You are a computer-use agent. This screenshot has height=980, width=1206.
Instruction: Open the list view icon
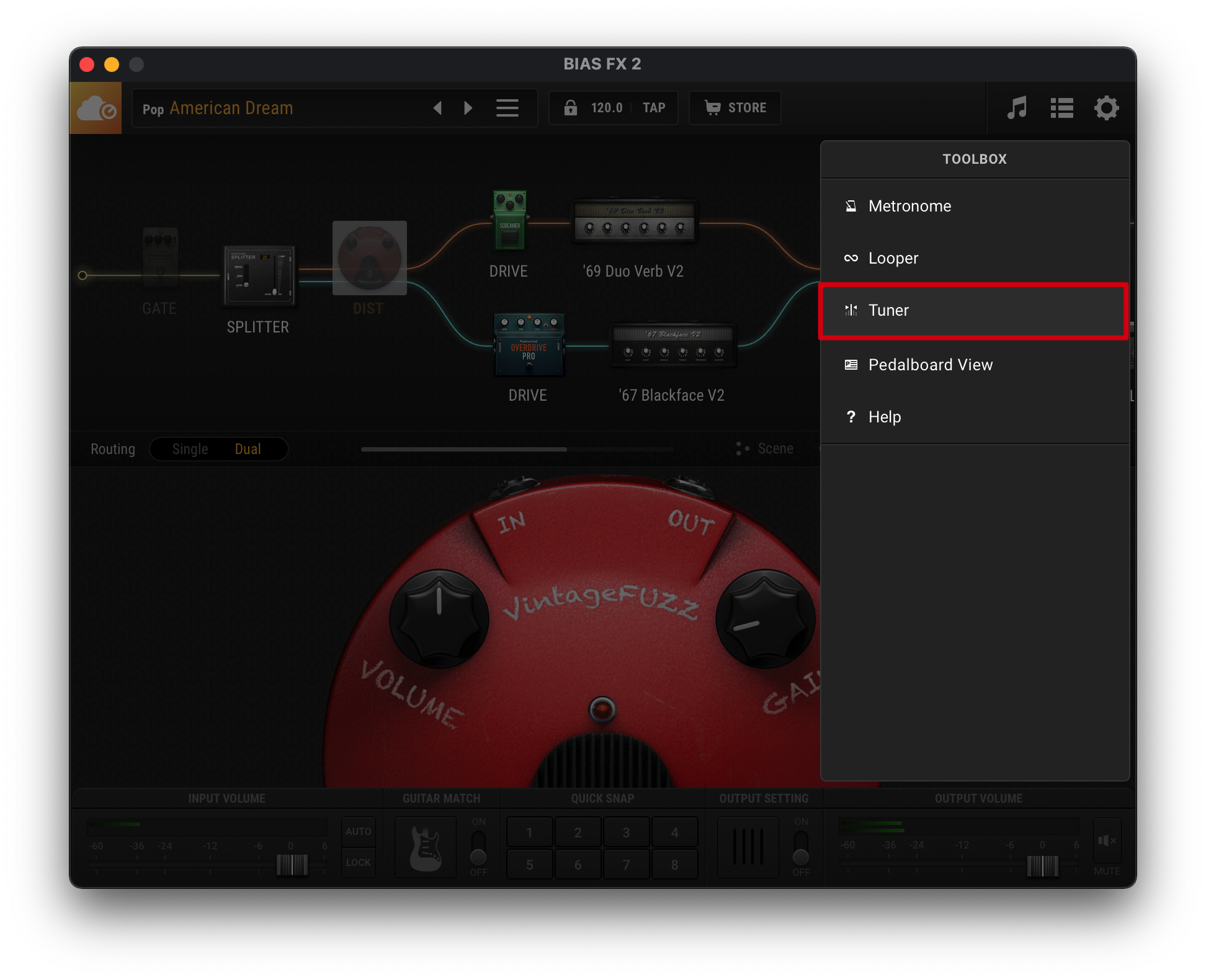pyautogui.click(x=1061, y=108)
